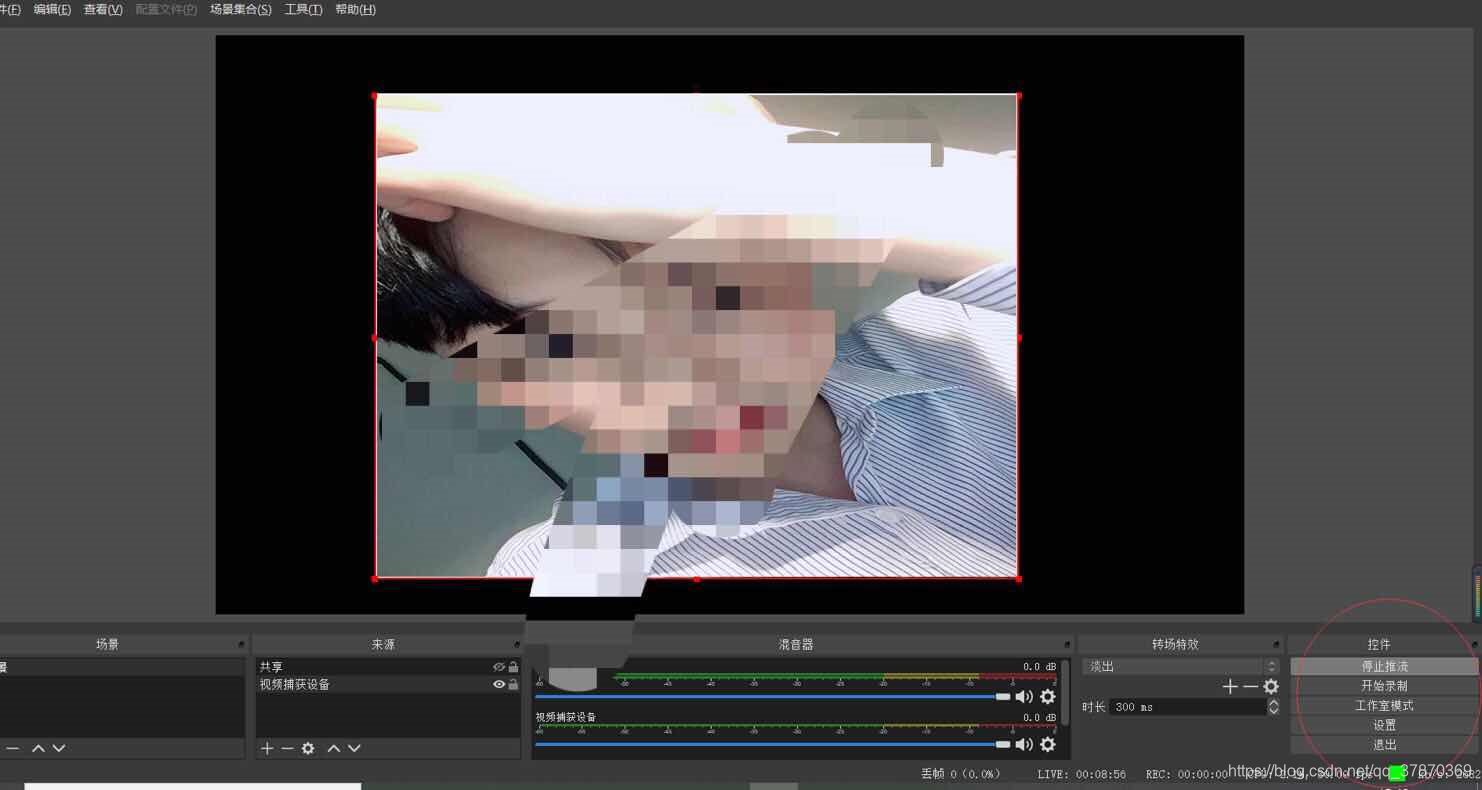1482x790 pixels.
Task: Open transition properties with the gear icon
Action: coord(1271,687)
